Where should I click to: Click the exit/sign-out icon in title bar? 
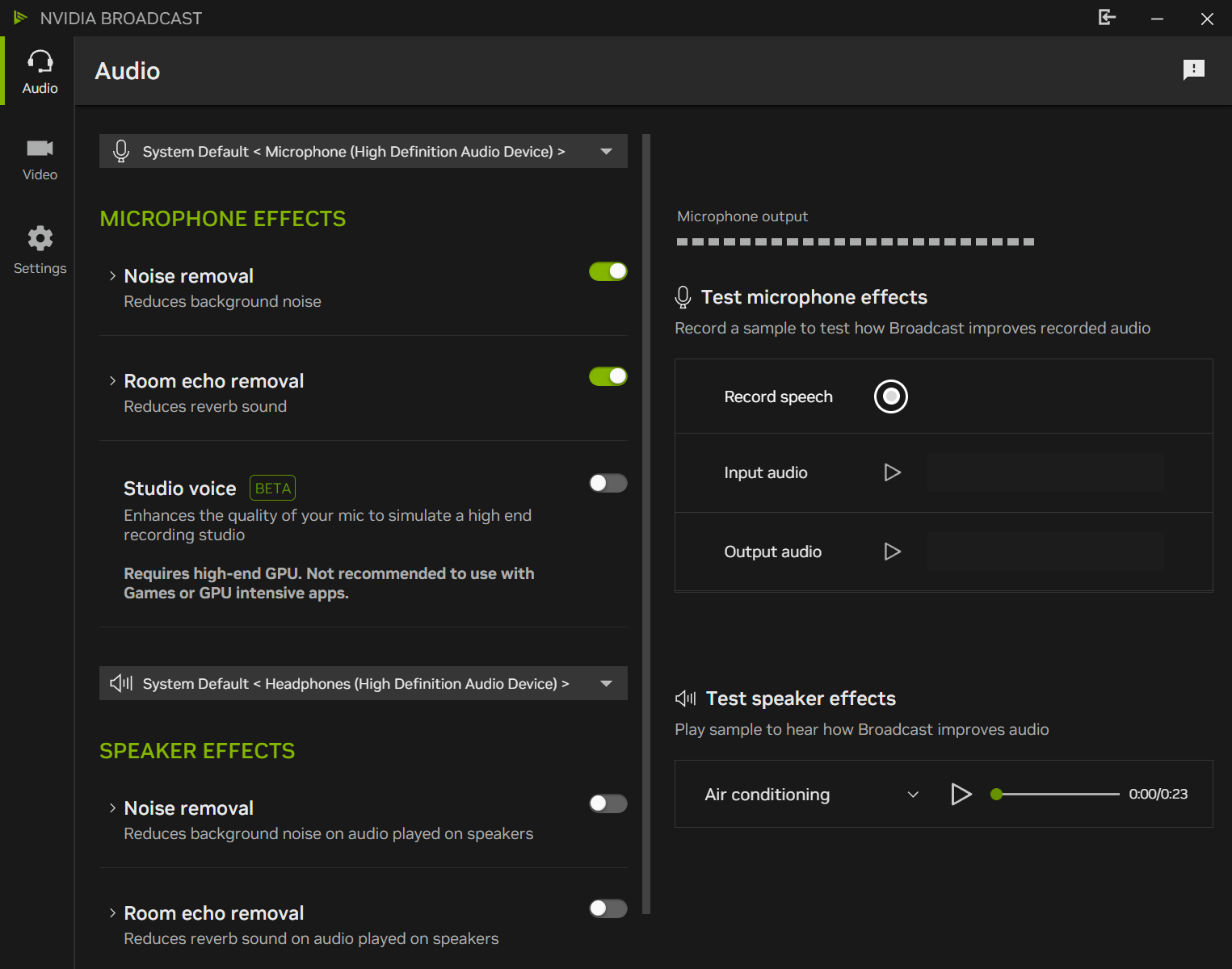click(x=1107, y=18)
